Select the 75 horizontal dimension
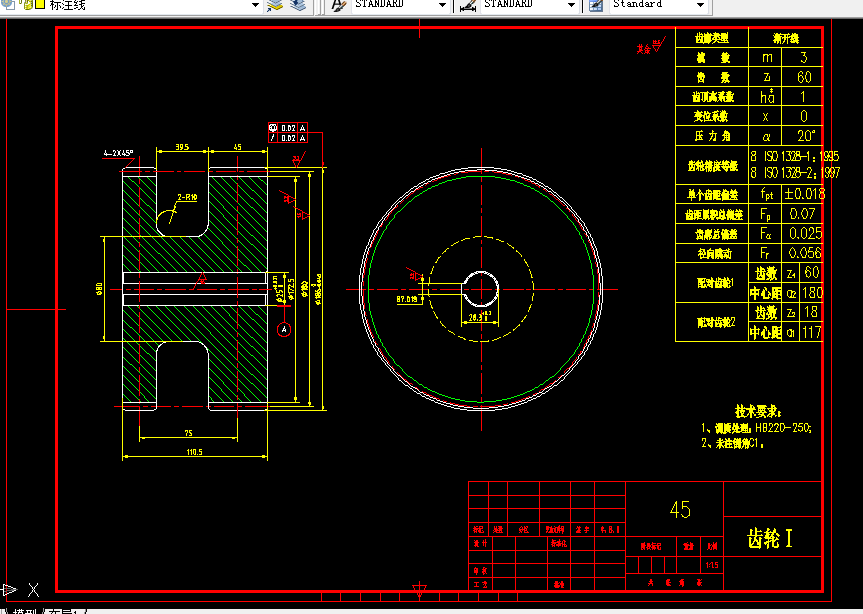863x614 pixels. pos(188,434)
